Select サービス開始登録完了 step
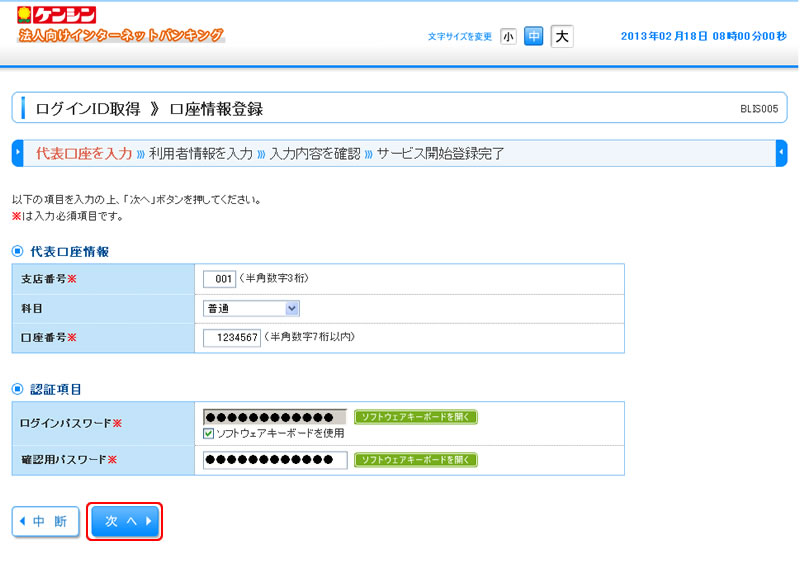Image resolution: width=800 pixels, height=564 pixels. pos(440,154)
